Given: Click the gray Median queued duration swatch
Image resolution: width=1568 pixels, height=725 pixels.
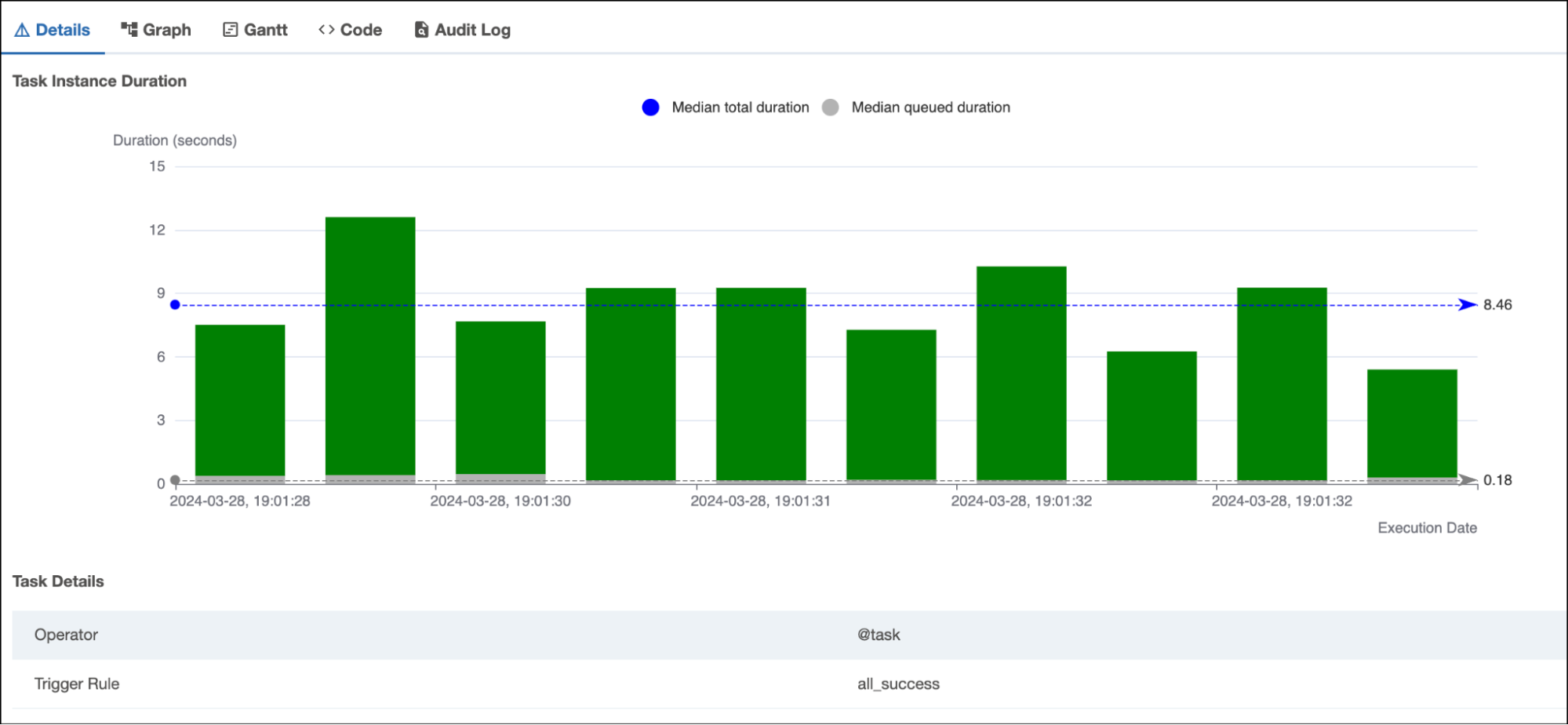Looking at the screenshot, I should click(830, 107).
